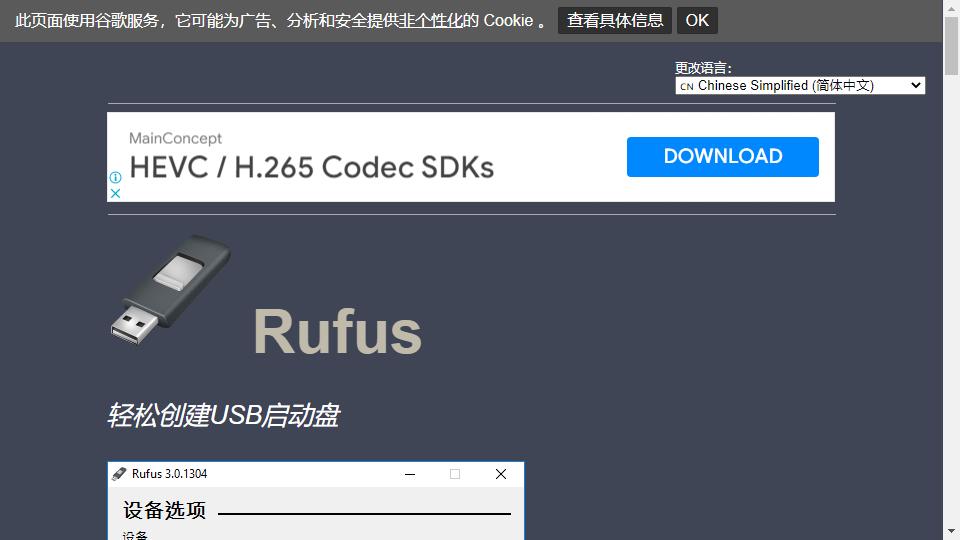Click the 更改语言 label
Viewport: 960px width, 540px height.
(x=703, y=67)
